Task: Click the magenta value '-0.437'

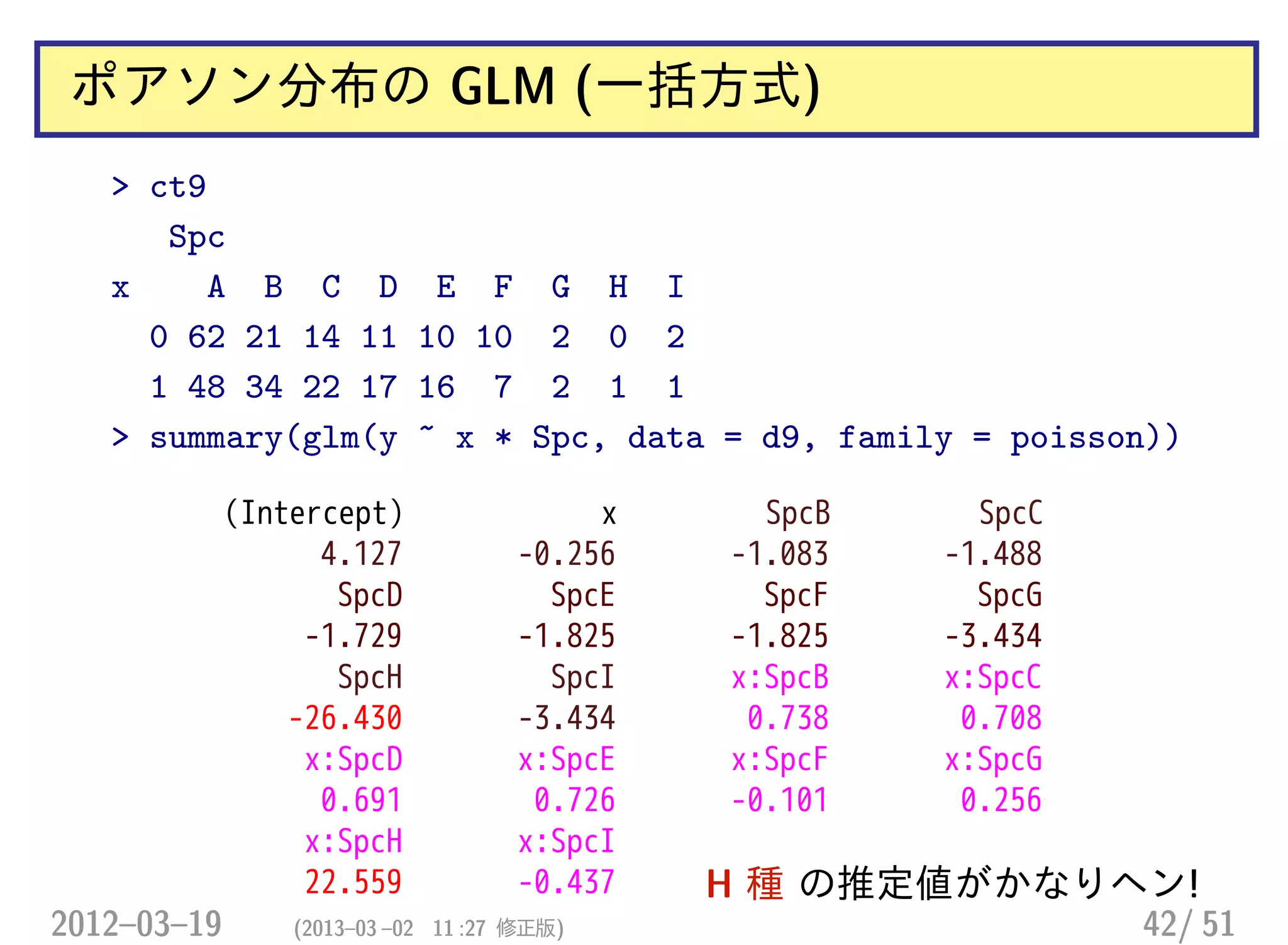Action: [x=566, y=882]
